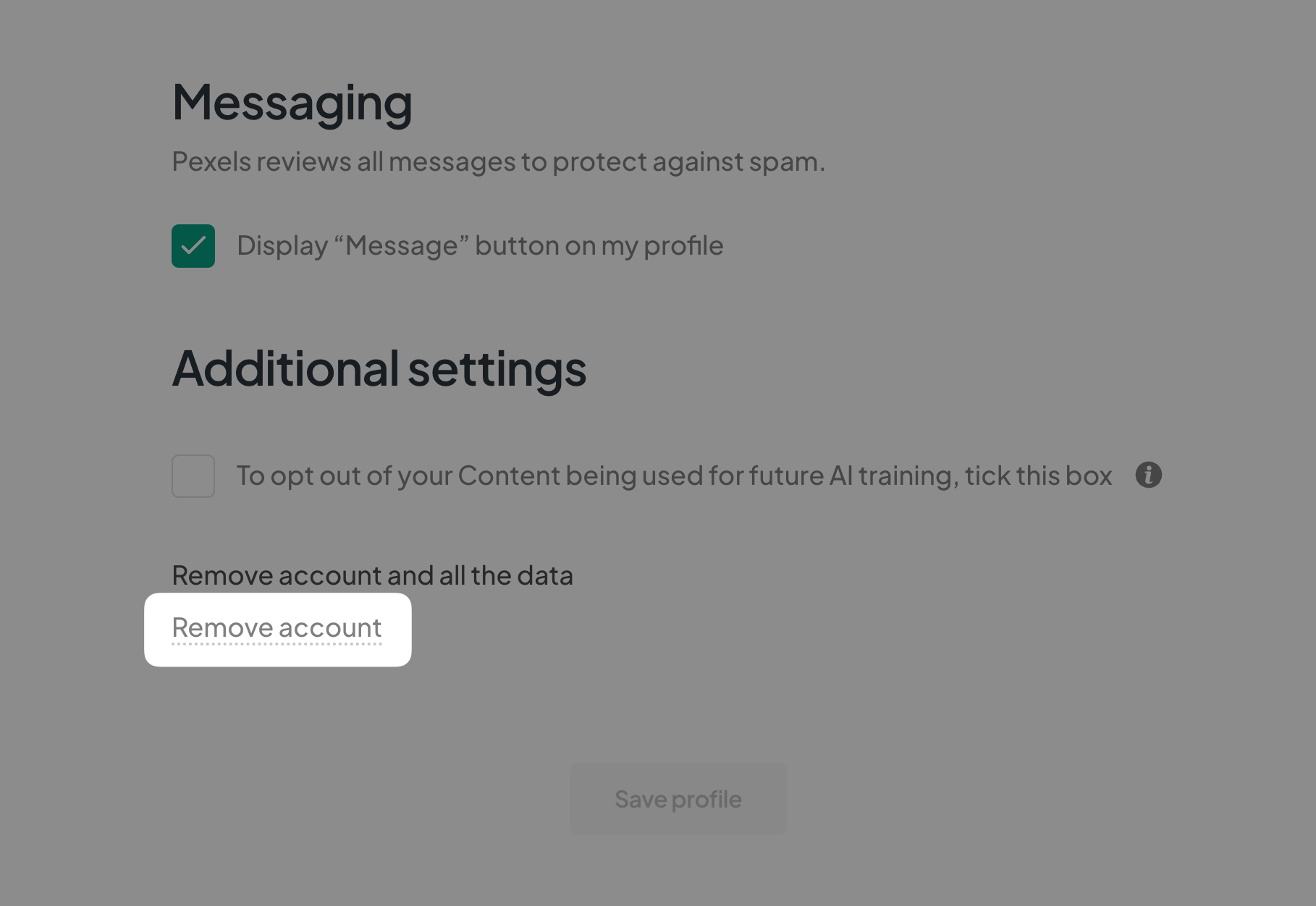Click the Additional settings heading
1316x906 pixels.
379,370
